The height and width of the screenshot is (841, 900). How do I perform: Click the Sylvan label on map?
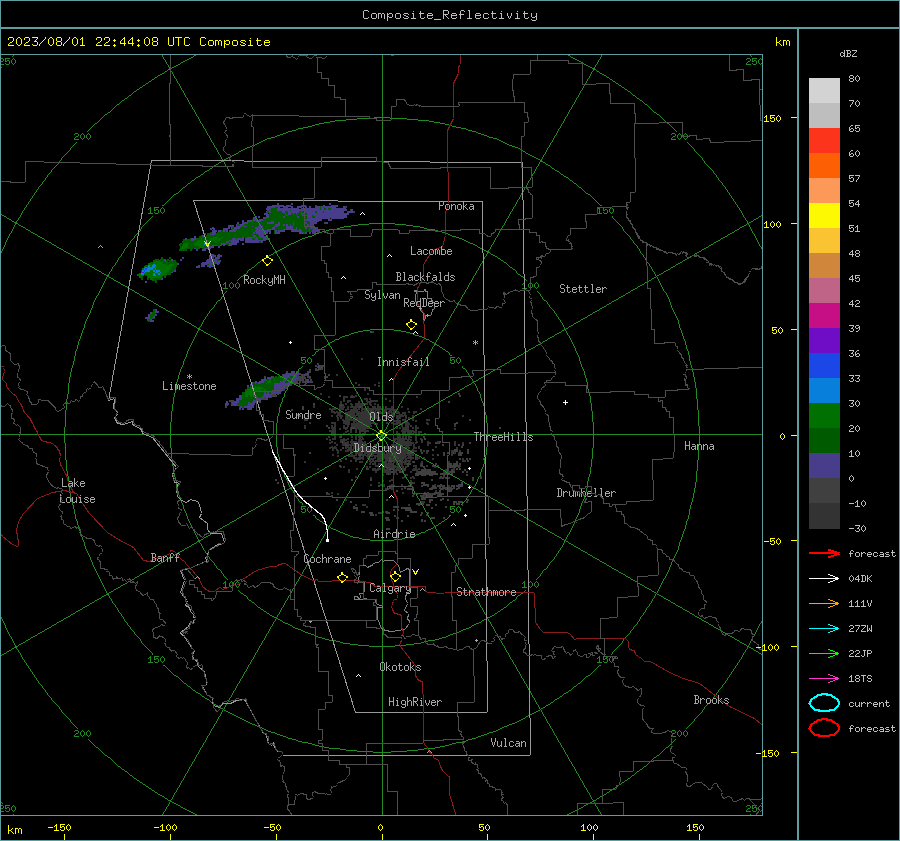(x=382, y=295)
